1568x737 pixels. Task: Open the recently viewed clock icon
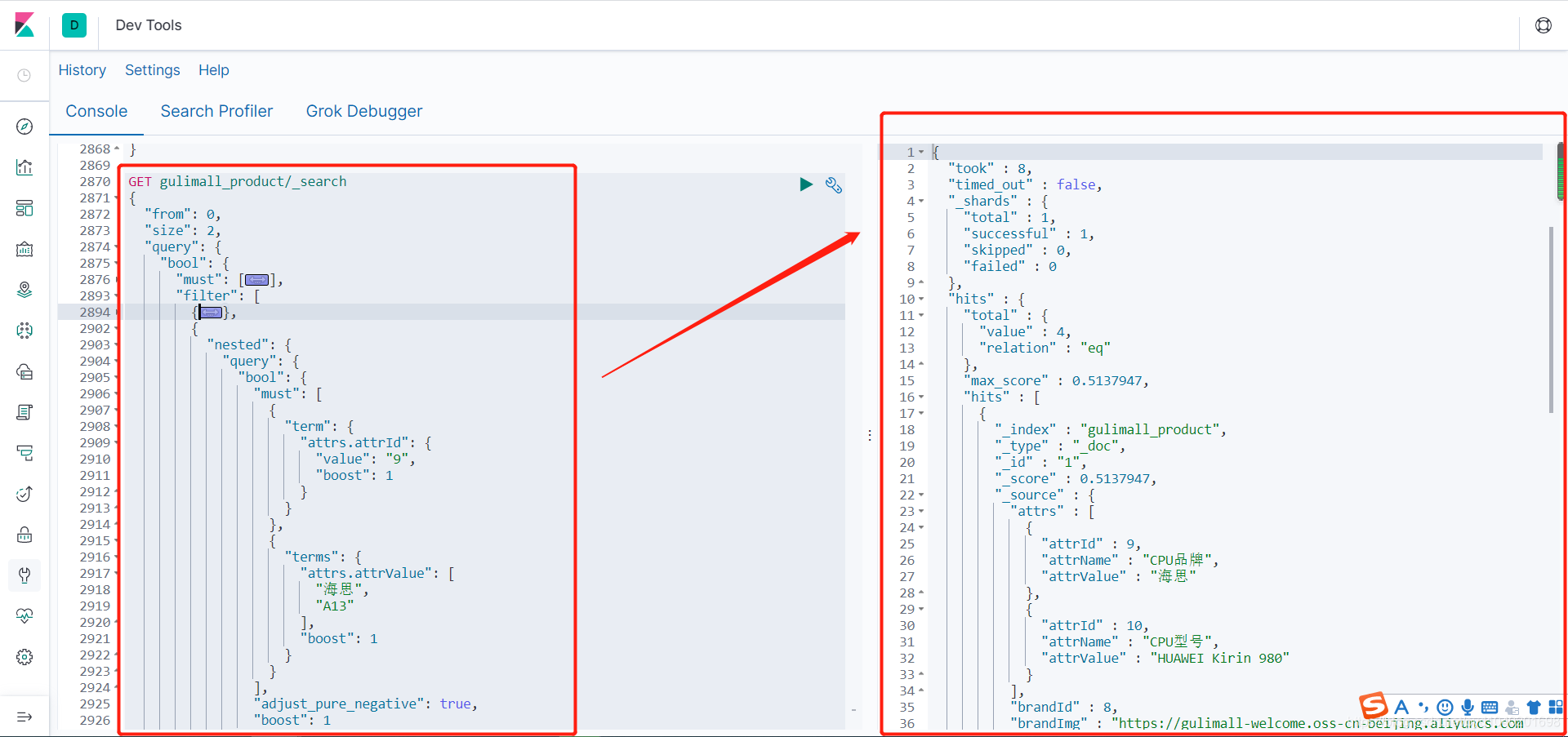[x=24, y=75]
